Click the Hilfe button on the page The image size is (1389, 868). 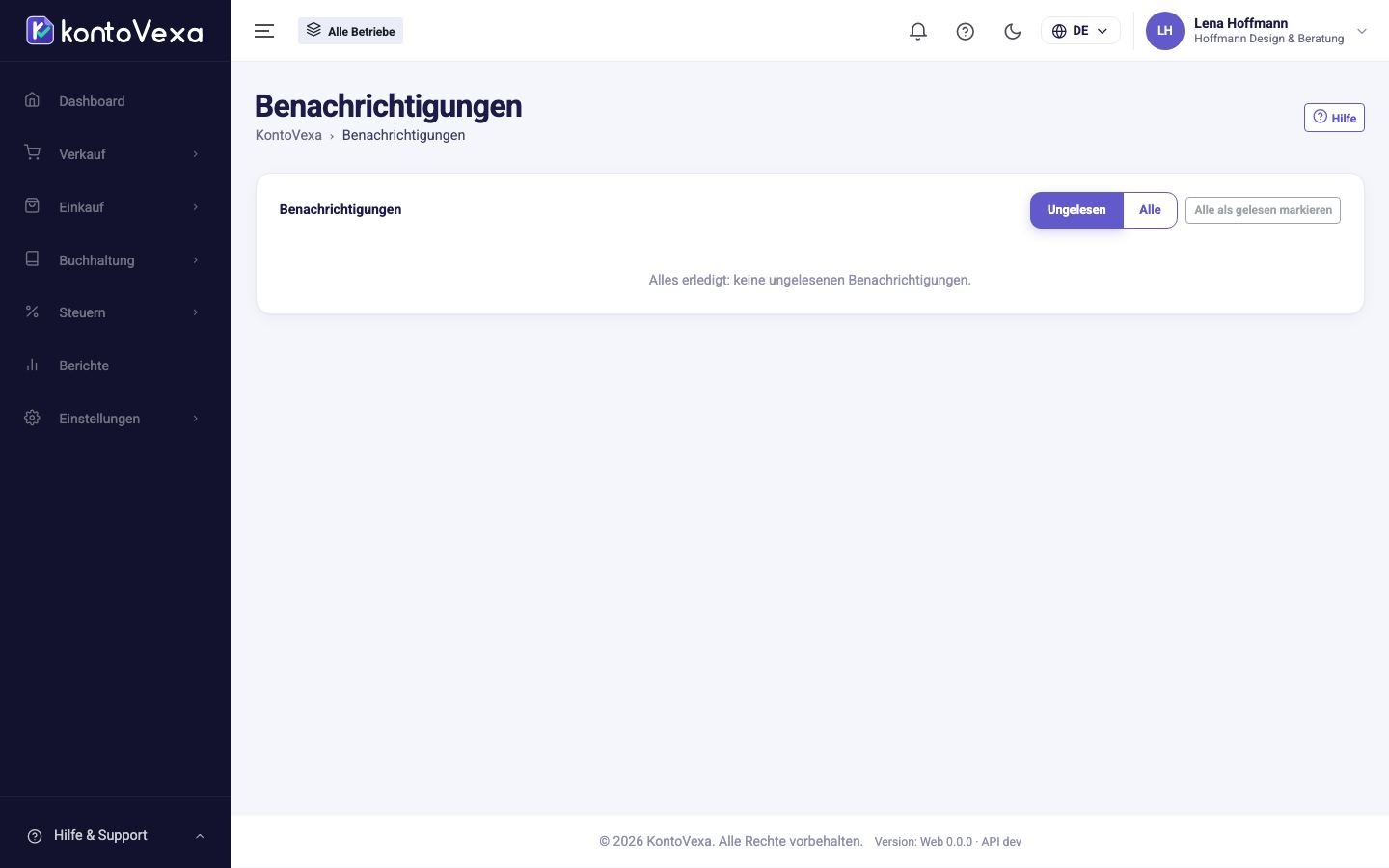[x=1334, y=118]
